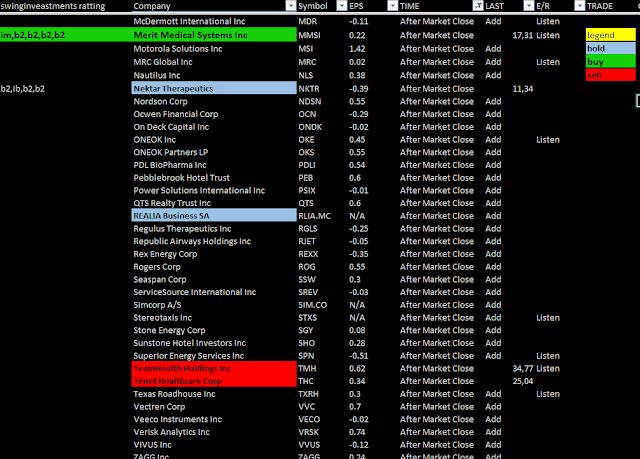Screen dimensions: 640x459
Task: Click Add link for Vectren Corp
Action: click(493, 406)
